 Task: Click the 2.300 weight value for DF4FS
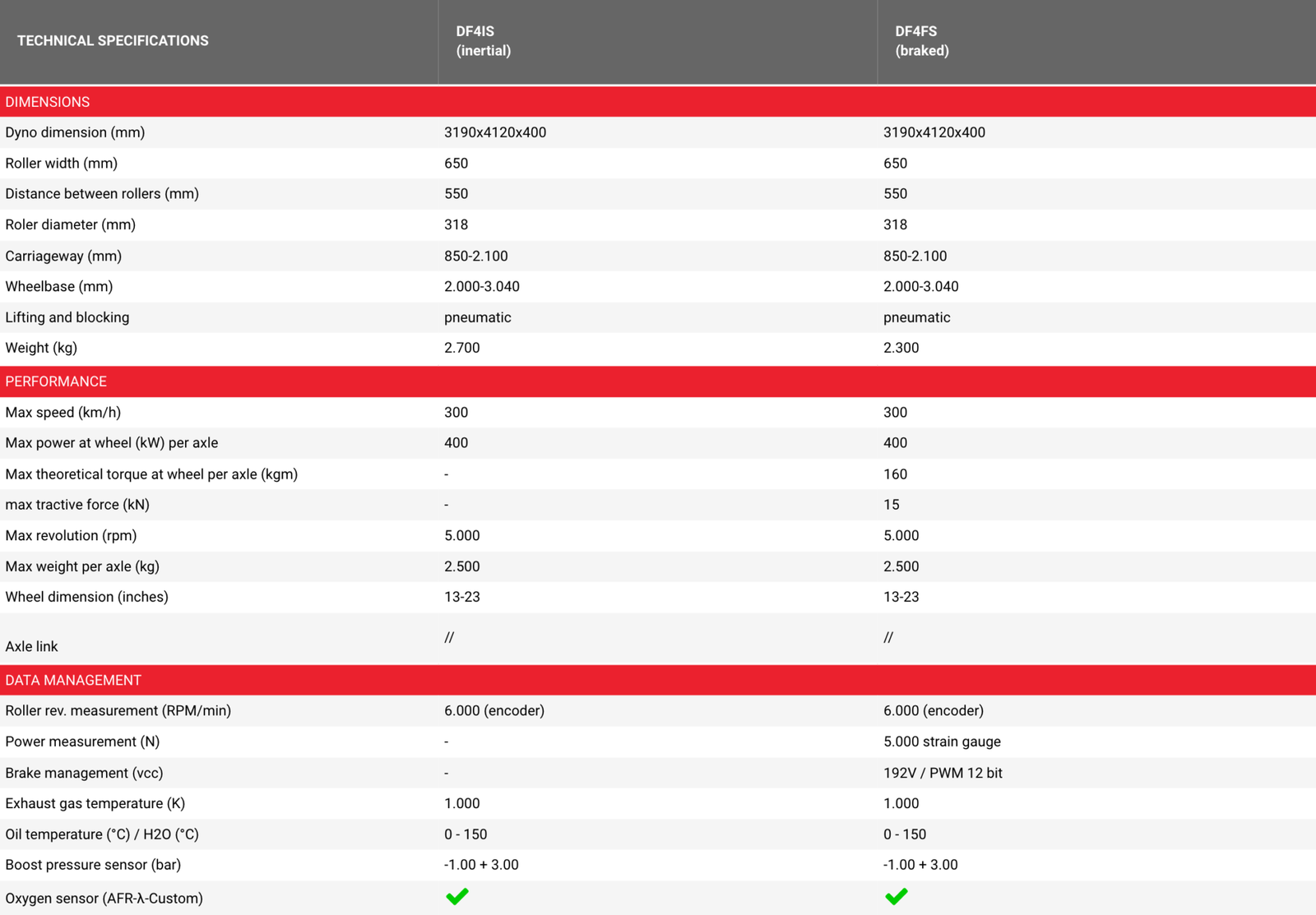coord(901,348)
